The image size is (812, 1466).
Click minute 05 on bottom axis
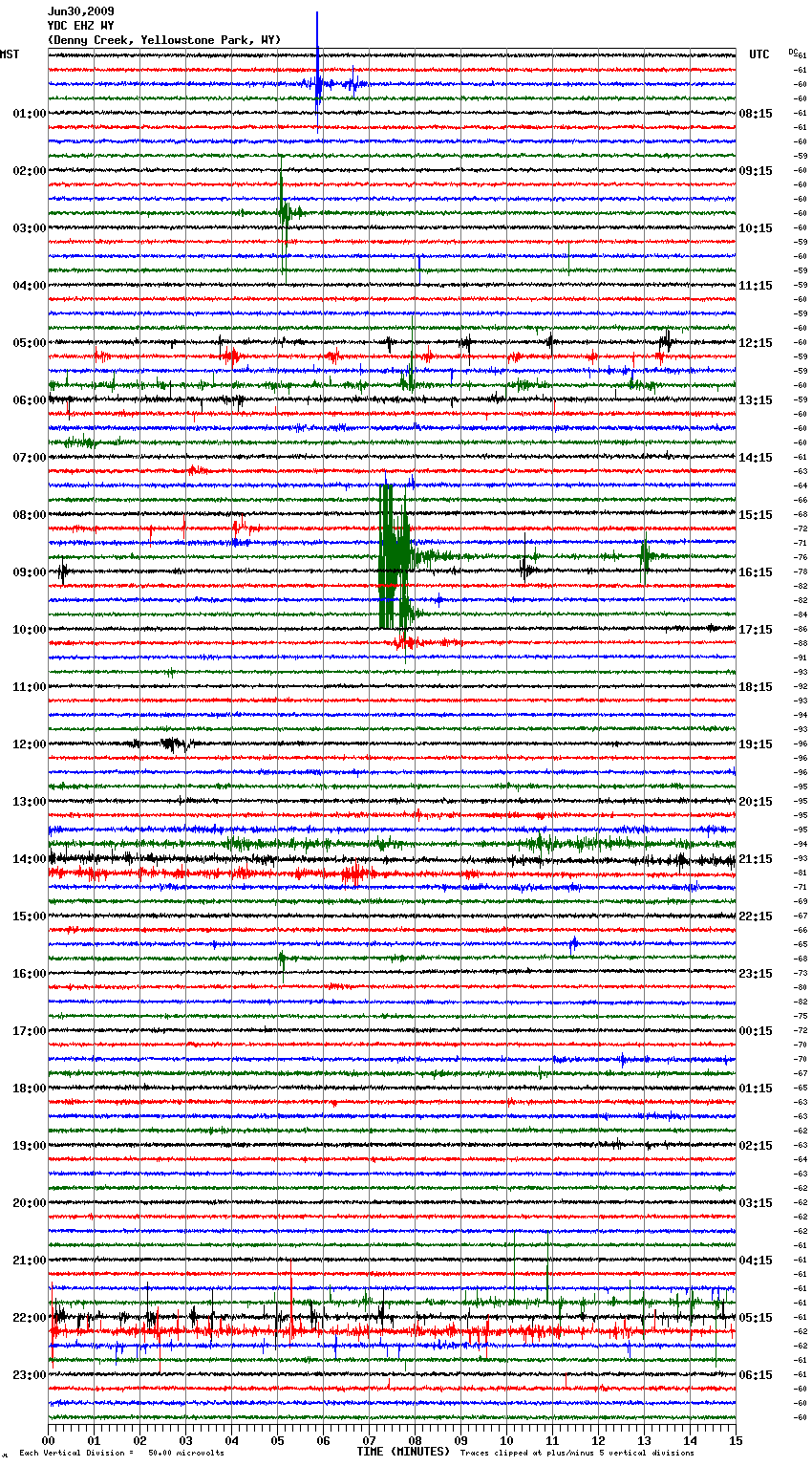278,1440
